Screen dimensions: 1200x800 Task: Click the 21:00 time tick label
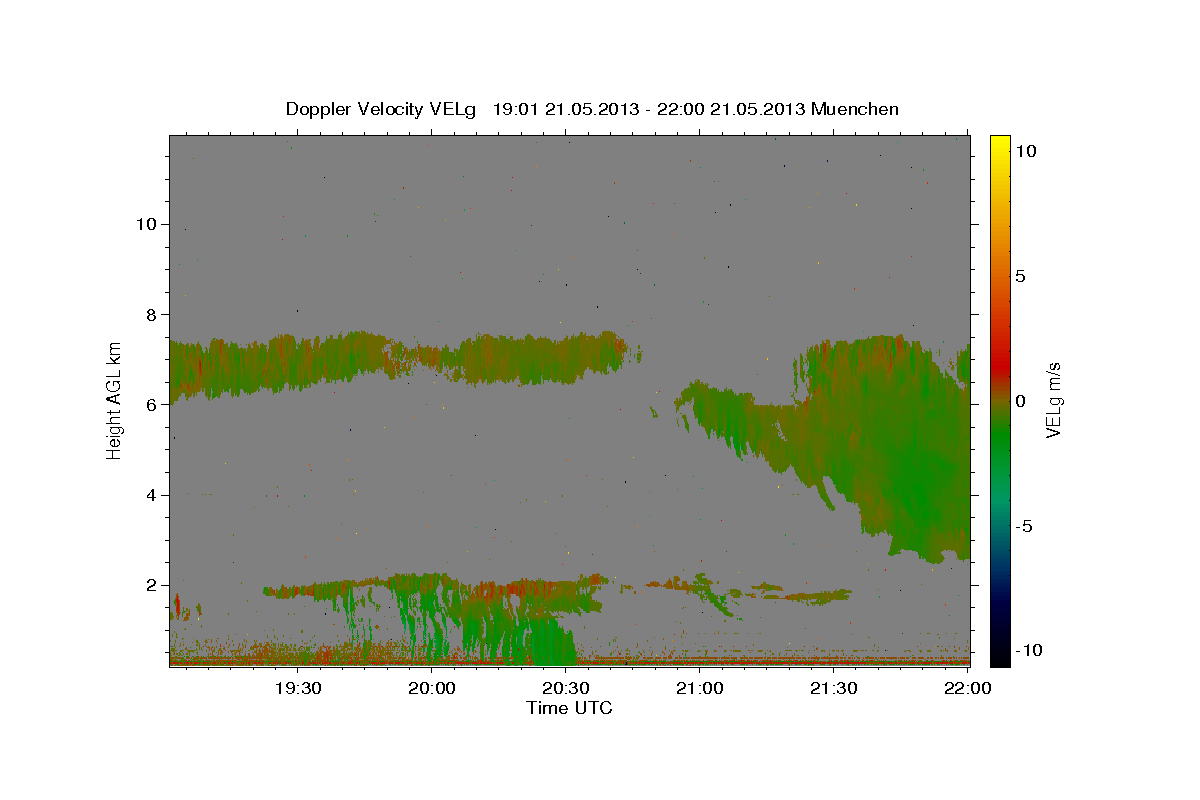click(x=700, y=689)
